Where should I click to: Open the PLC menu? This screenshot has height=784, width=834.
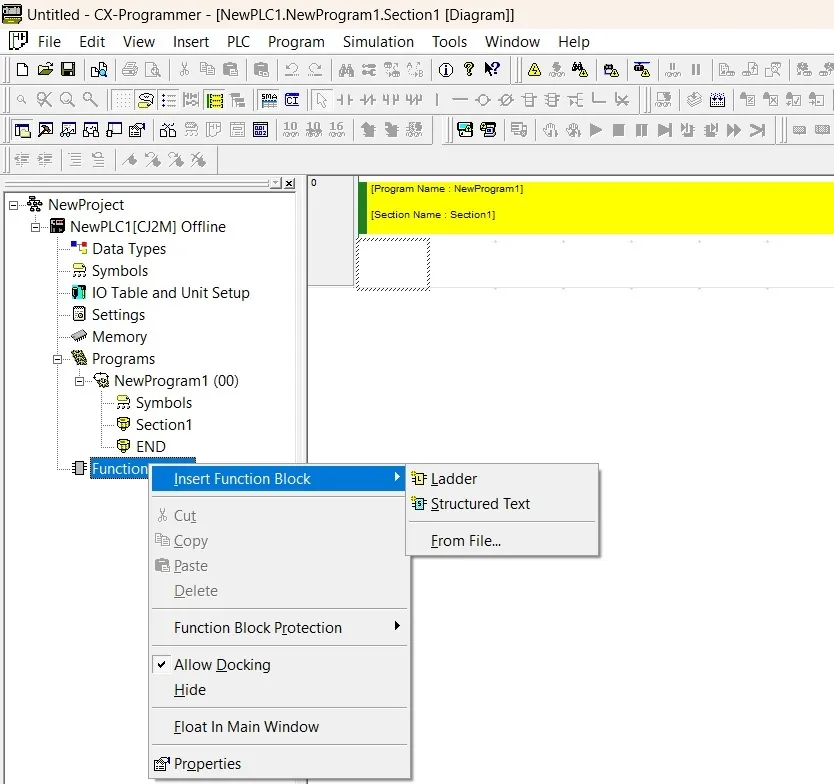click(x=238, y=41)
